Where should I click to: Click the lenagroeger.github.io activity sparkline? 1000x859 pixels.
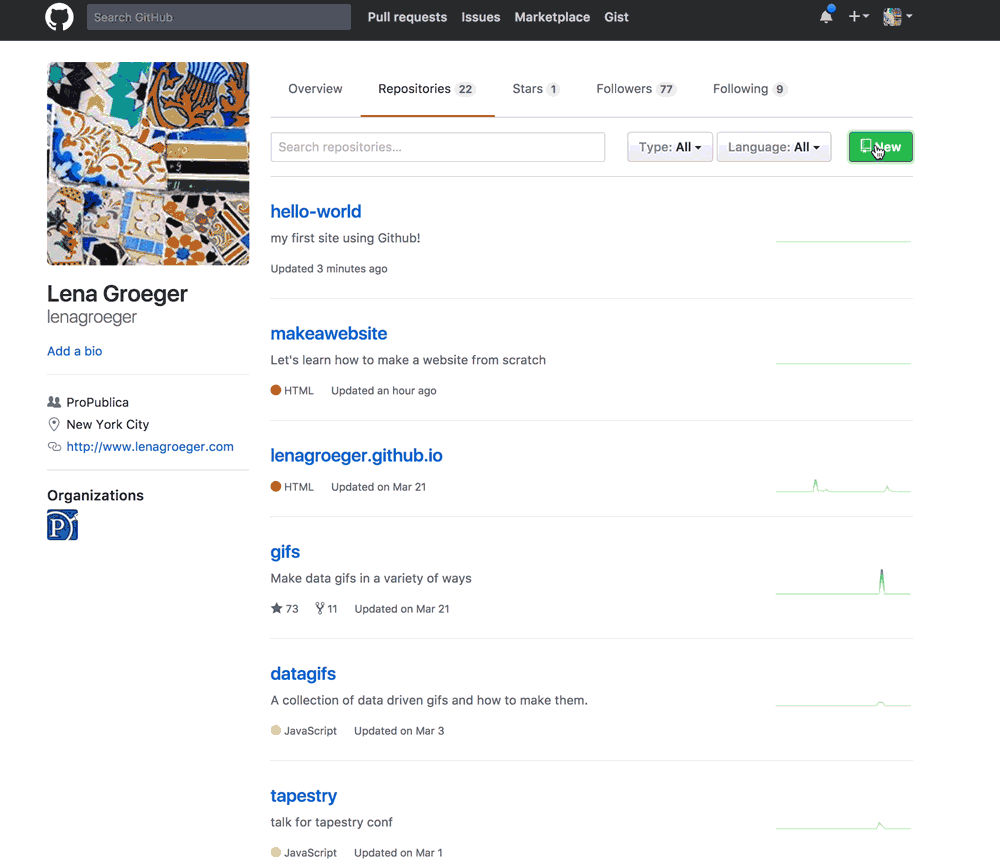tap(843, 486)
